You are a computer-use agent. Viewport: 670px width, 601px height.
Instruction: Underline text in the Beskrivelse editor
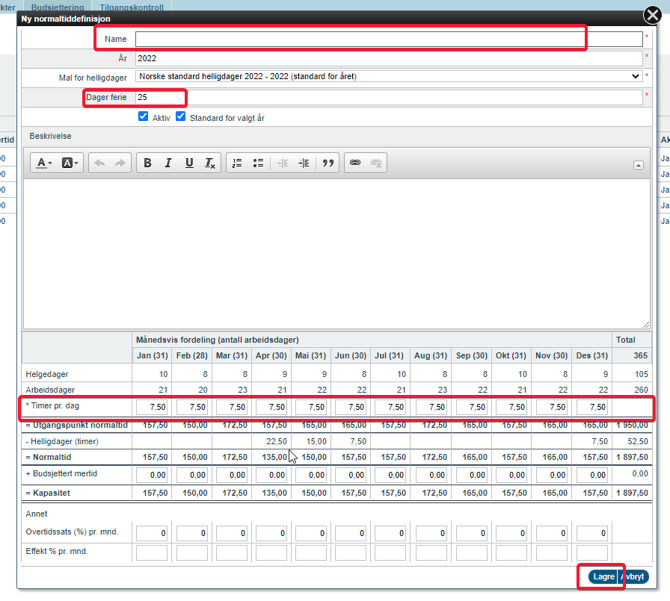[189, 163]
